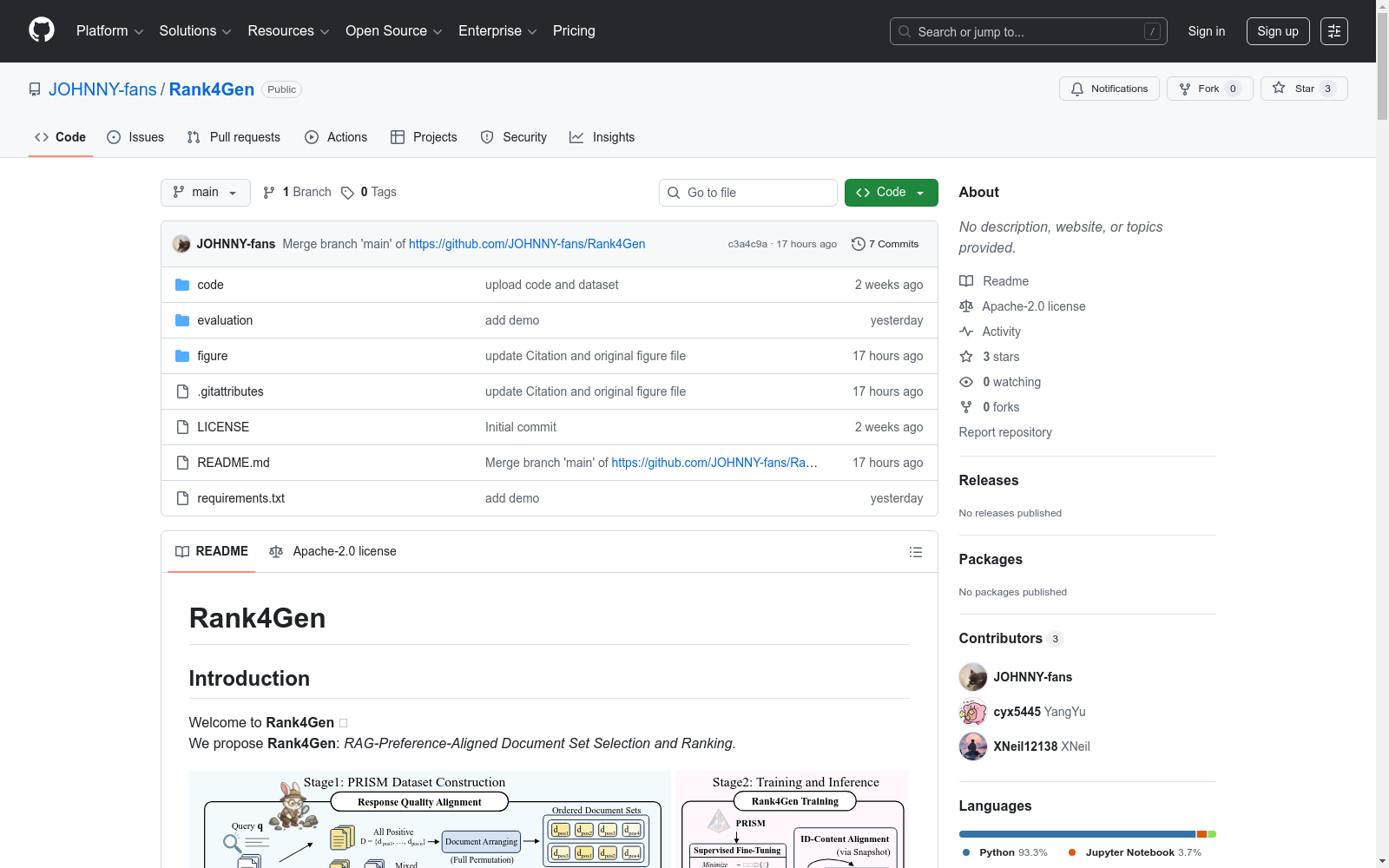
Task: Click the README.md file icon
Action: pos(182,463)
